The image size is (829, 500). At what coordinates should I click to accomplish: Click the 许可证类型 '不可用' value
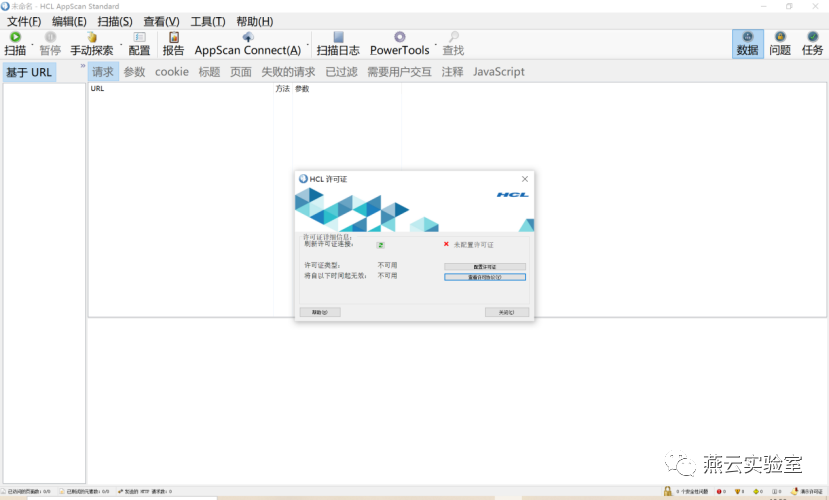point(387,265)
